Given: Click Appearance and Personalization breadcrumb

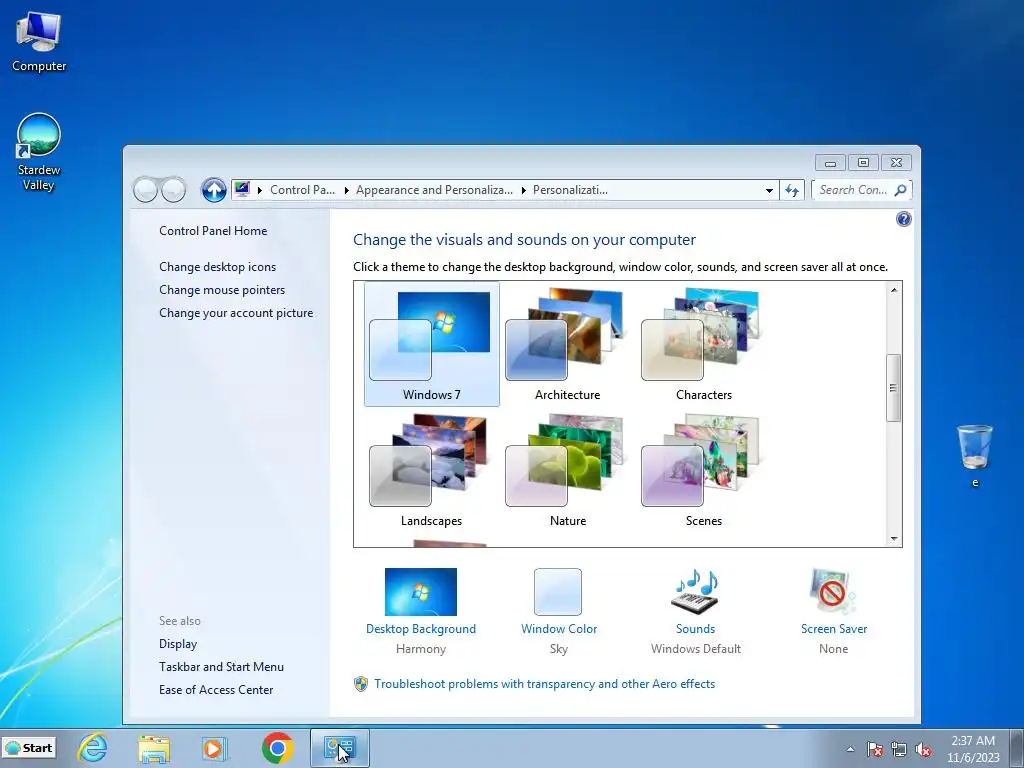Looking at the screenshot, I should 434,190.
